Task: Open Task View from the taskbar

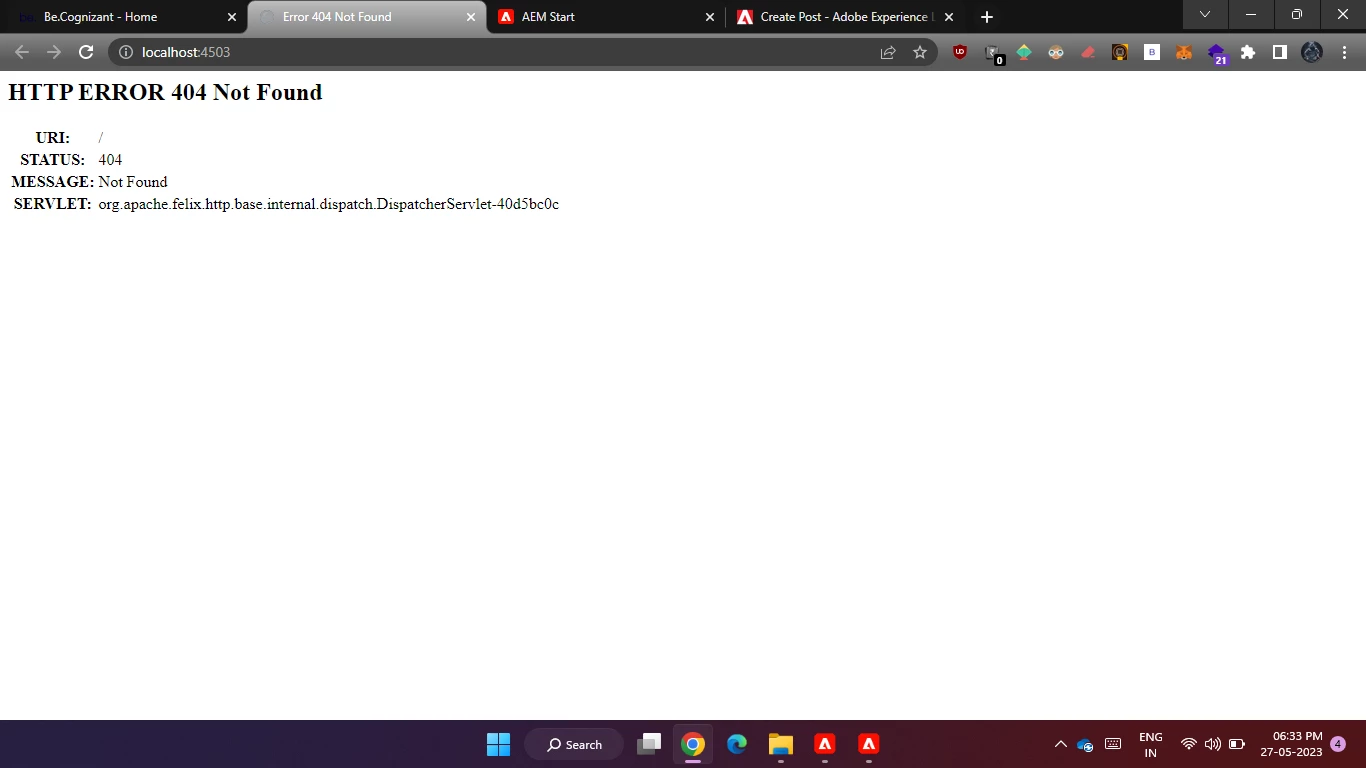Action: (649, 744)
